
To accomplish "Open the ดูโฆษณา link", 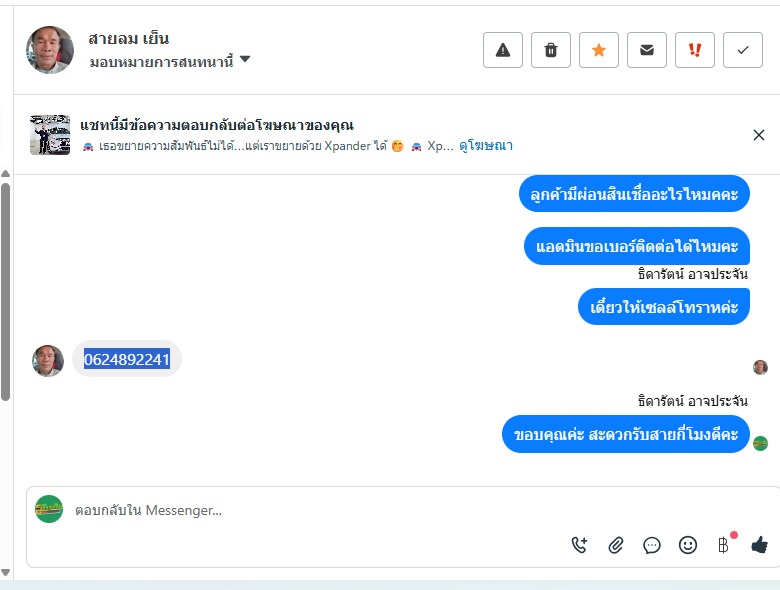I will click(486, 146).
